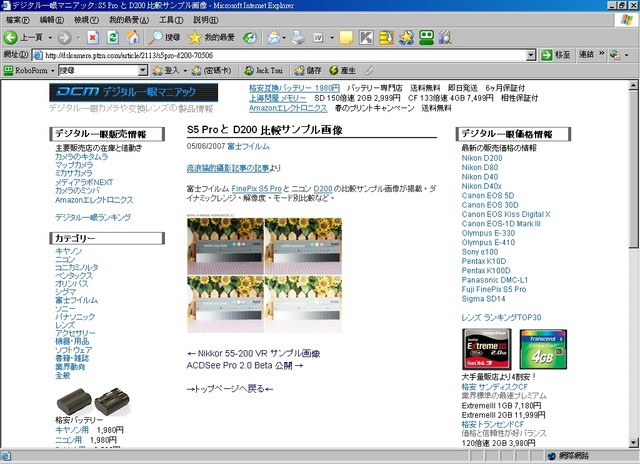
Task: Open the Help menu
Action: (206, 20)
